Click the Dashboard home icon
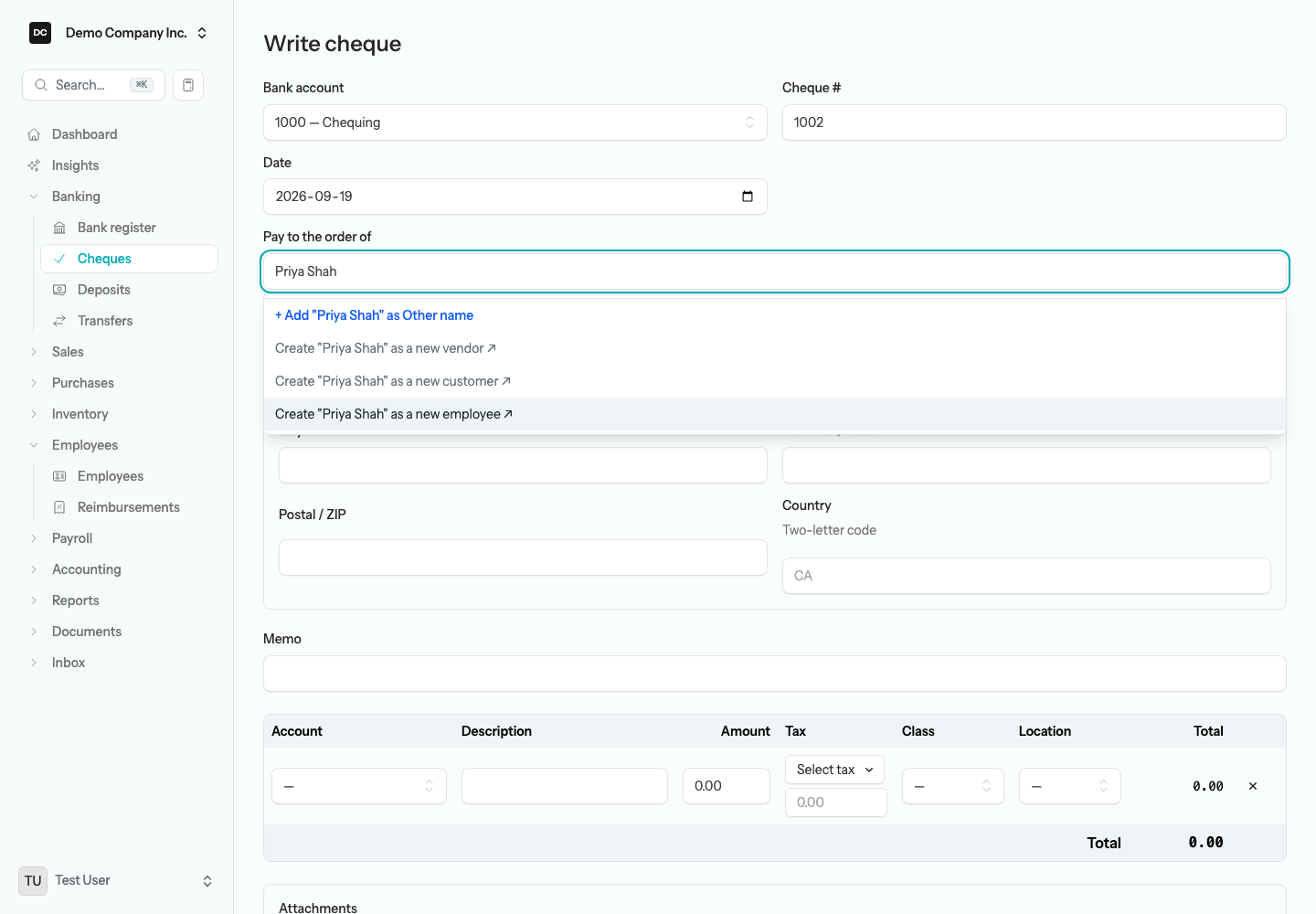The image size is (1316, 914). 34,134
